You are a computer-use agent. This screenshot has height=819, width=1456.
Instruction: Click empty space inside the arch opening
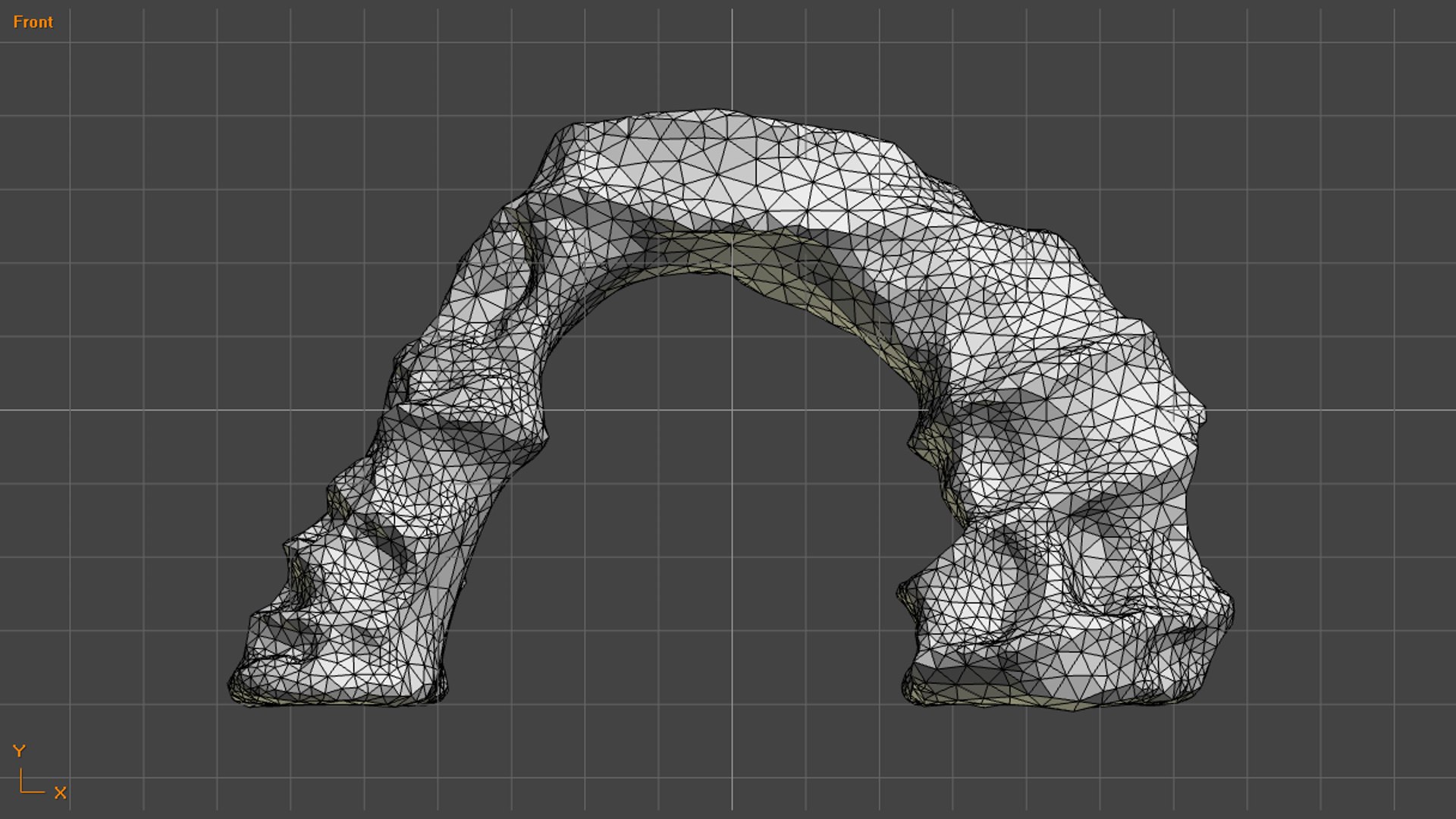(x=728, y=493)
